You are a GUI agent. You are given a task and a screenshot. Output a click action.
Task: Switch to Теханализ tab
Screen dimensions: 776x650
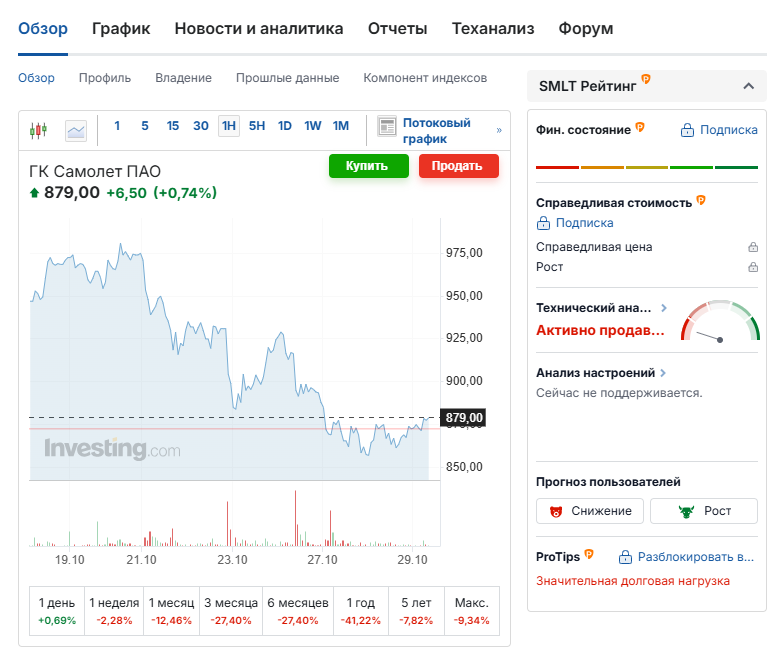(493, 29)
